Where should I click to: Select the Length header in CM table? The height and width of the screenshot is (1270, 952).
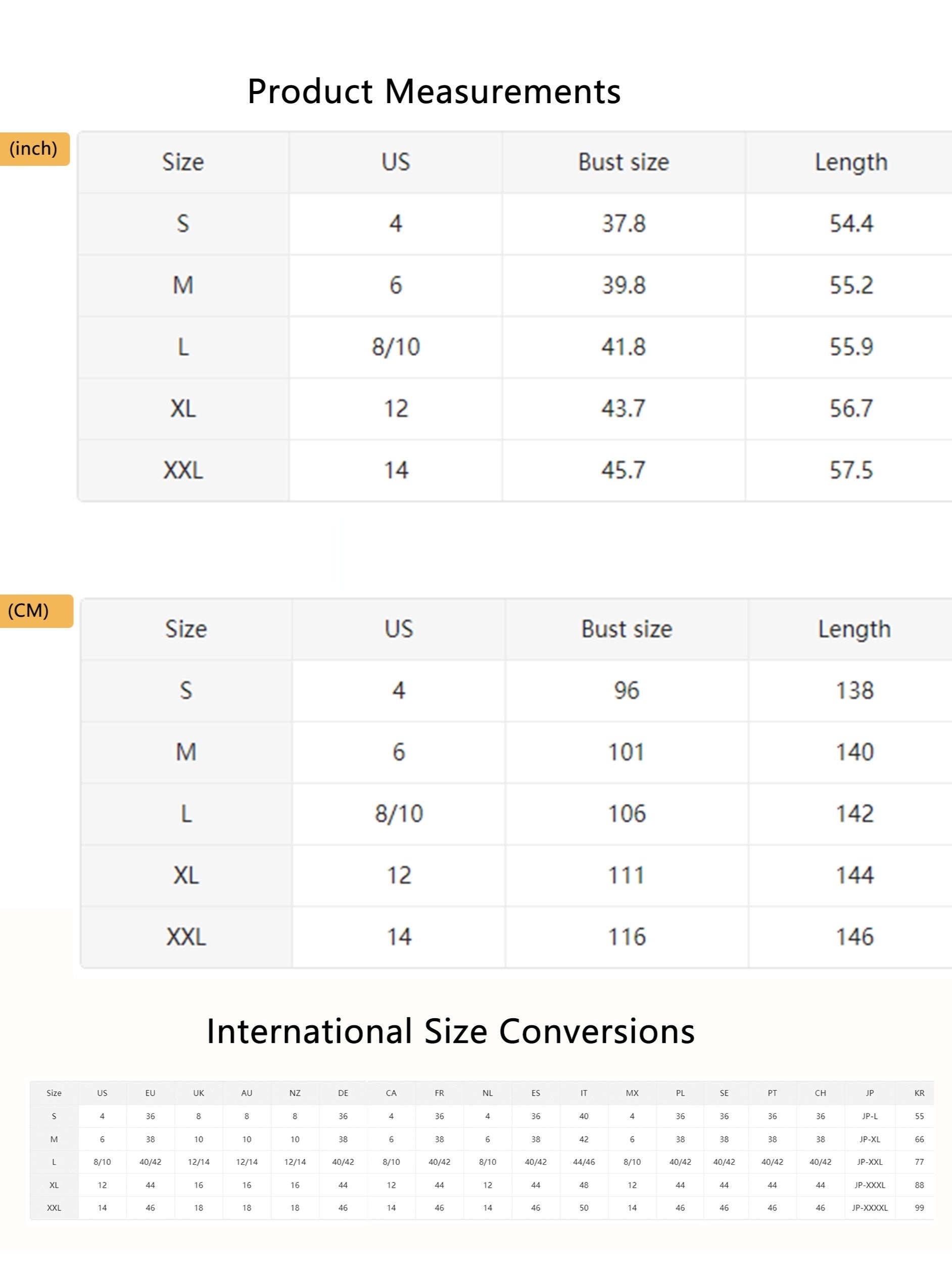(854, 629)
